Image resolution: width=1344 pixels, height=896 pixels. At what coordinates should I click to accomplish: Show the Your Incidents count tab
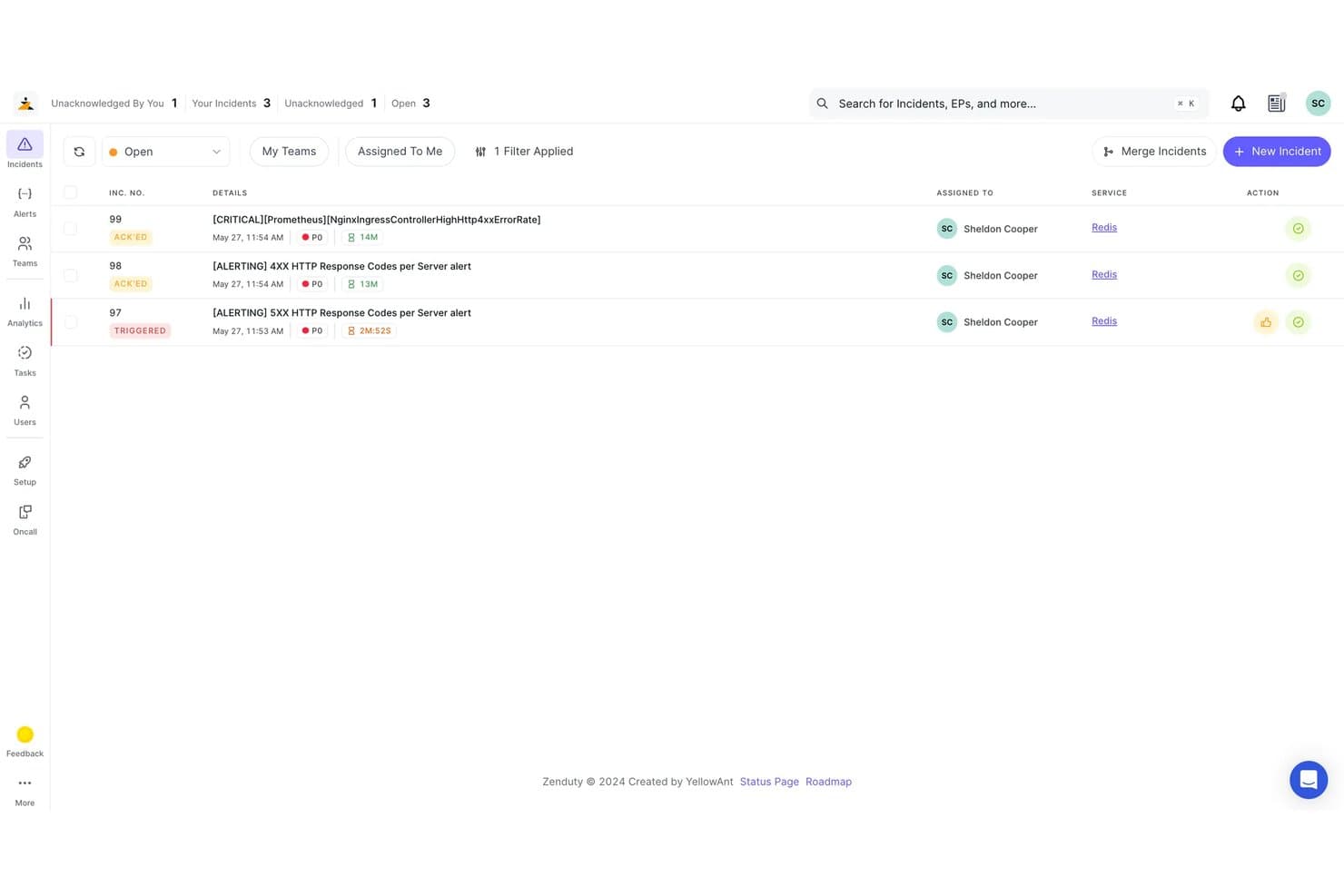[232, 103]
